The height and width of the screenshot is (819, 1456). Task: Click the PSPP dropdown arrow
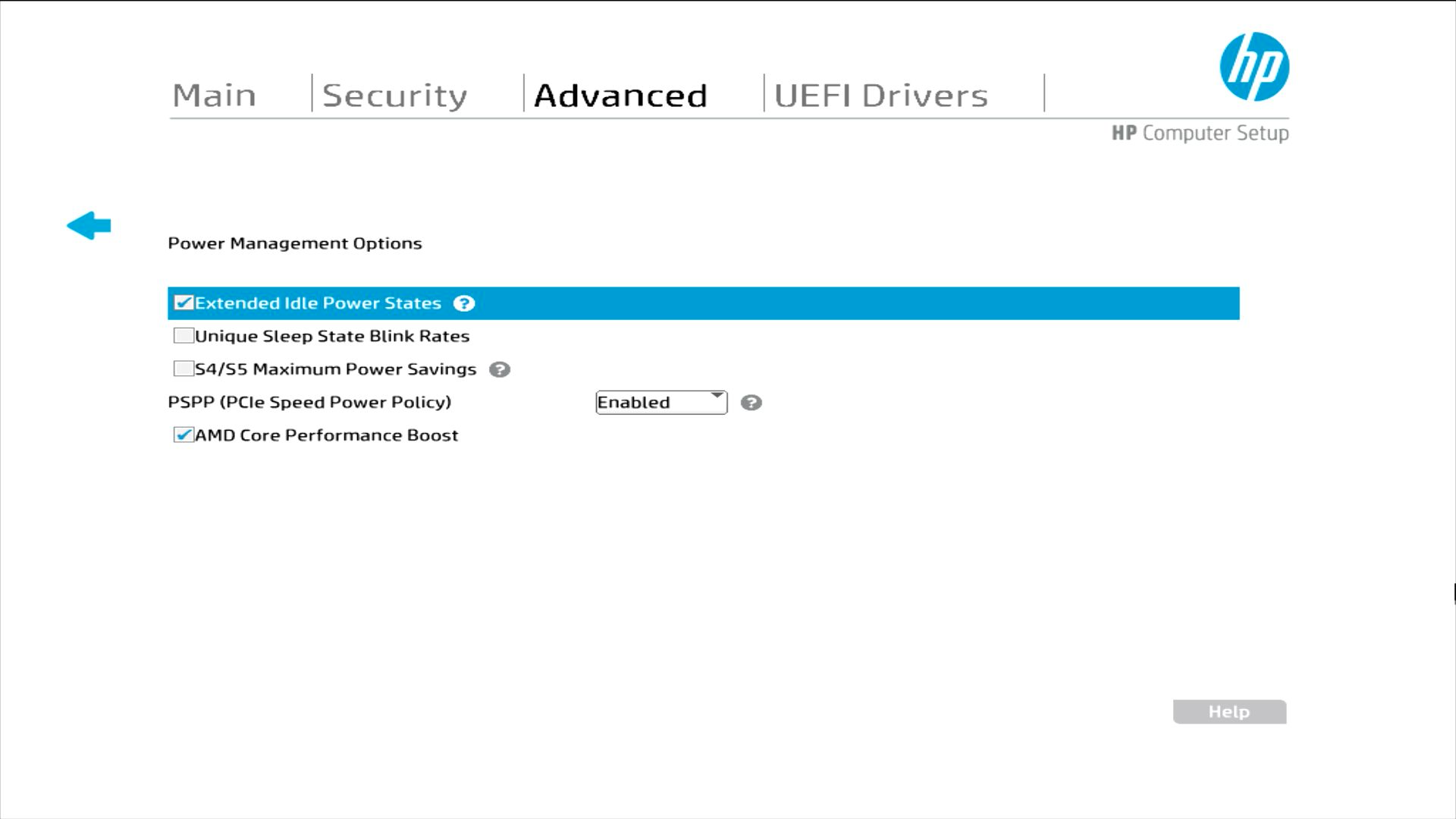(x=717, y=396)
